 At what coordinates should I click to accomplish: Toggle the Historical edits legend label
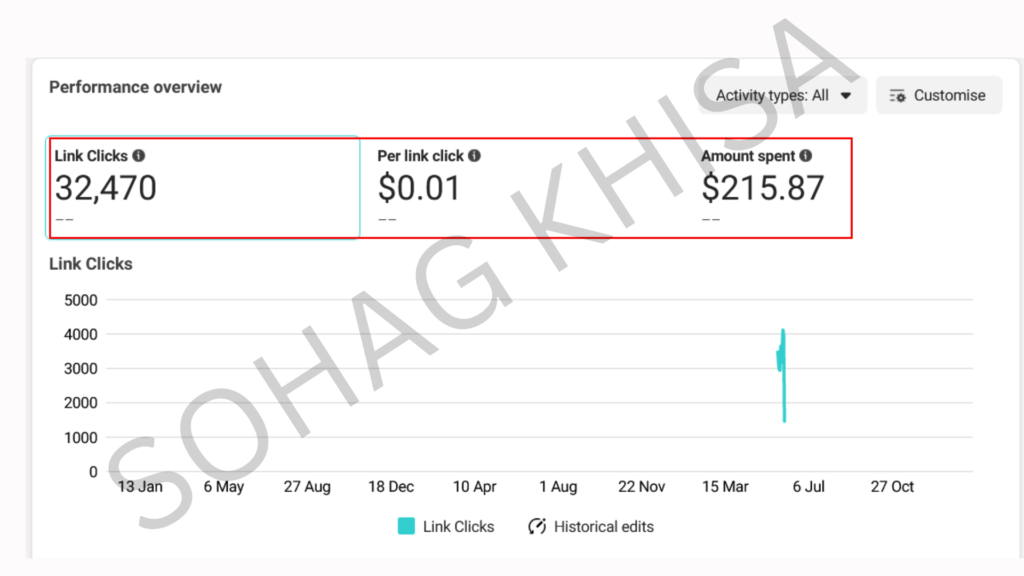(603, 526)
